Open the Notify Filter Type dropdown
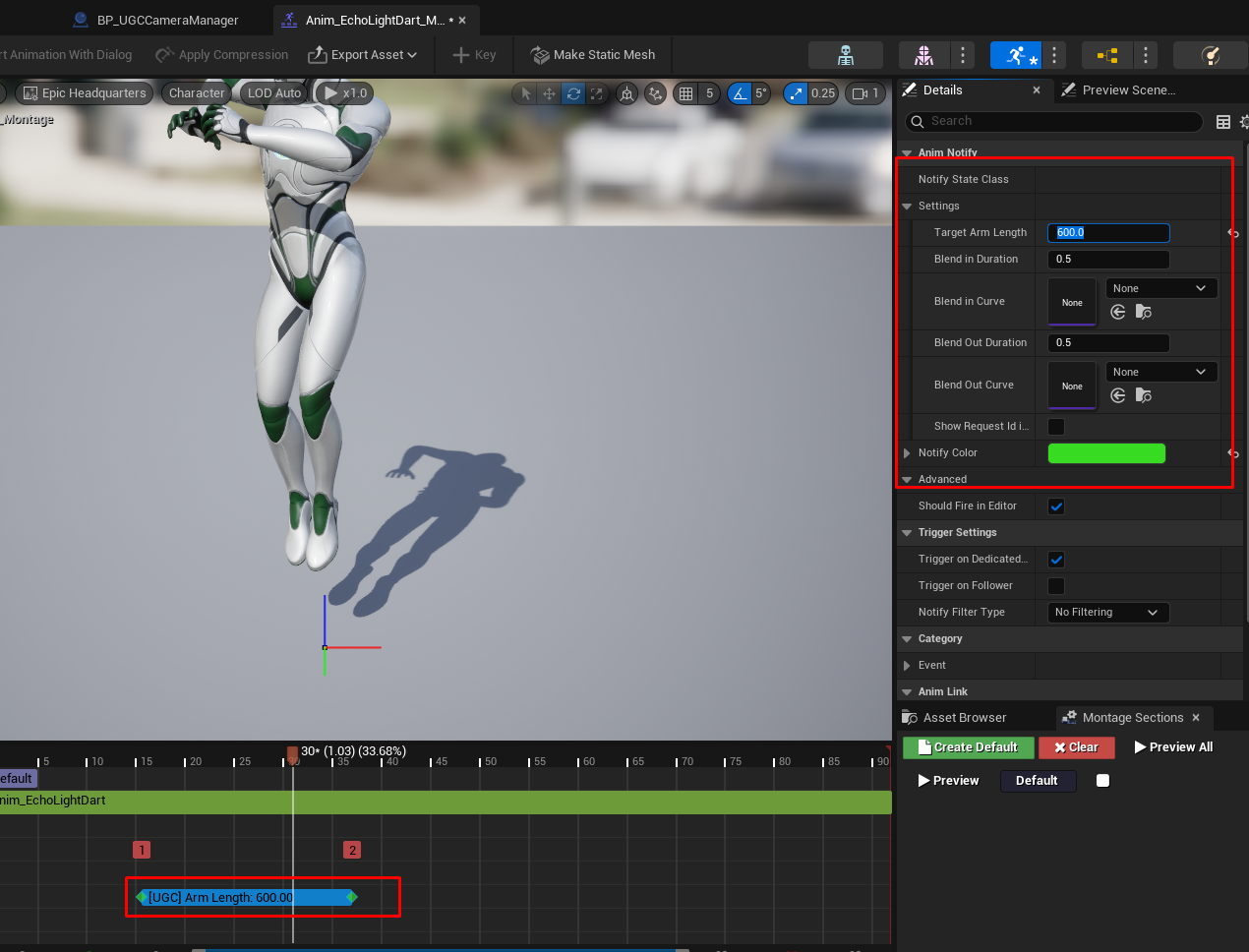1249x952 pixels. pos(1107,613)
